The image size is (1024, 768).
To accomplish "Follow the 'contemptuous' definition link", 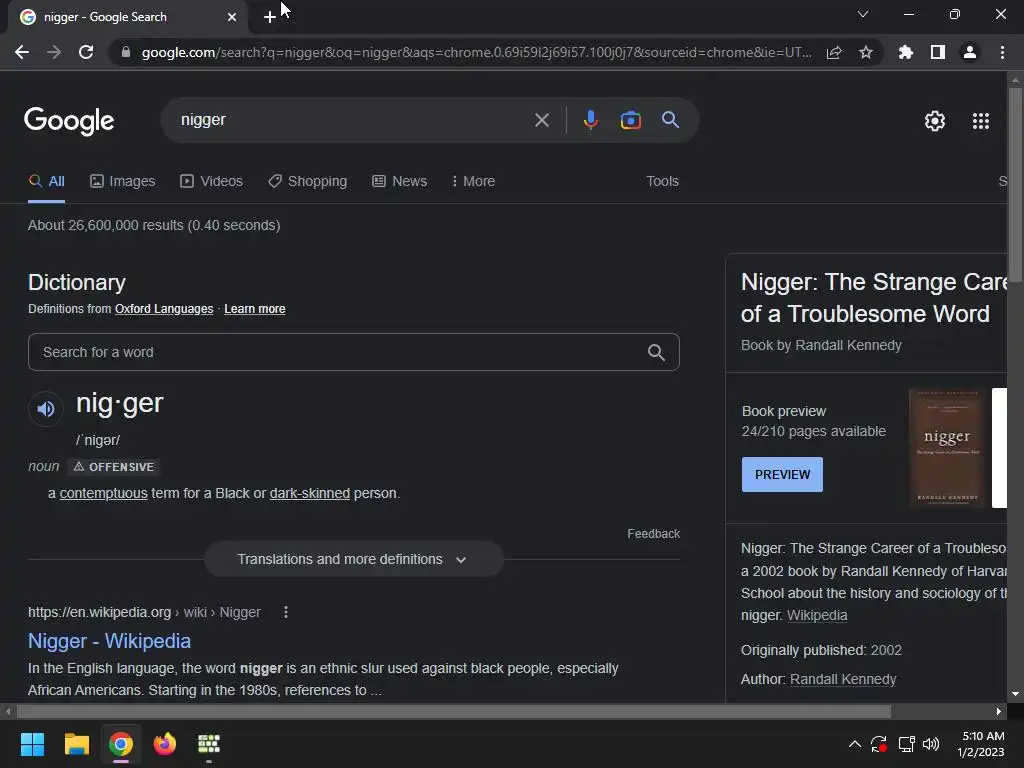I will [103, 493].
